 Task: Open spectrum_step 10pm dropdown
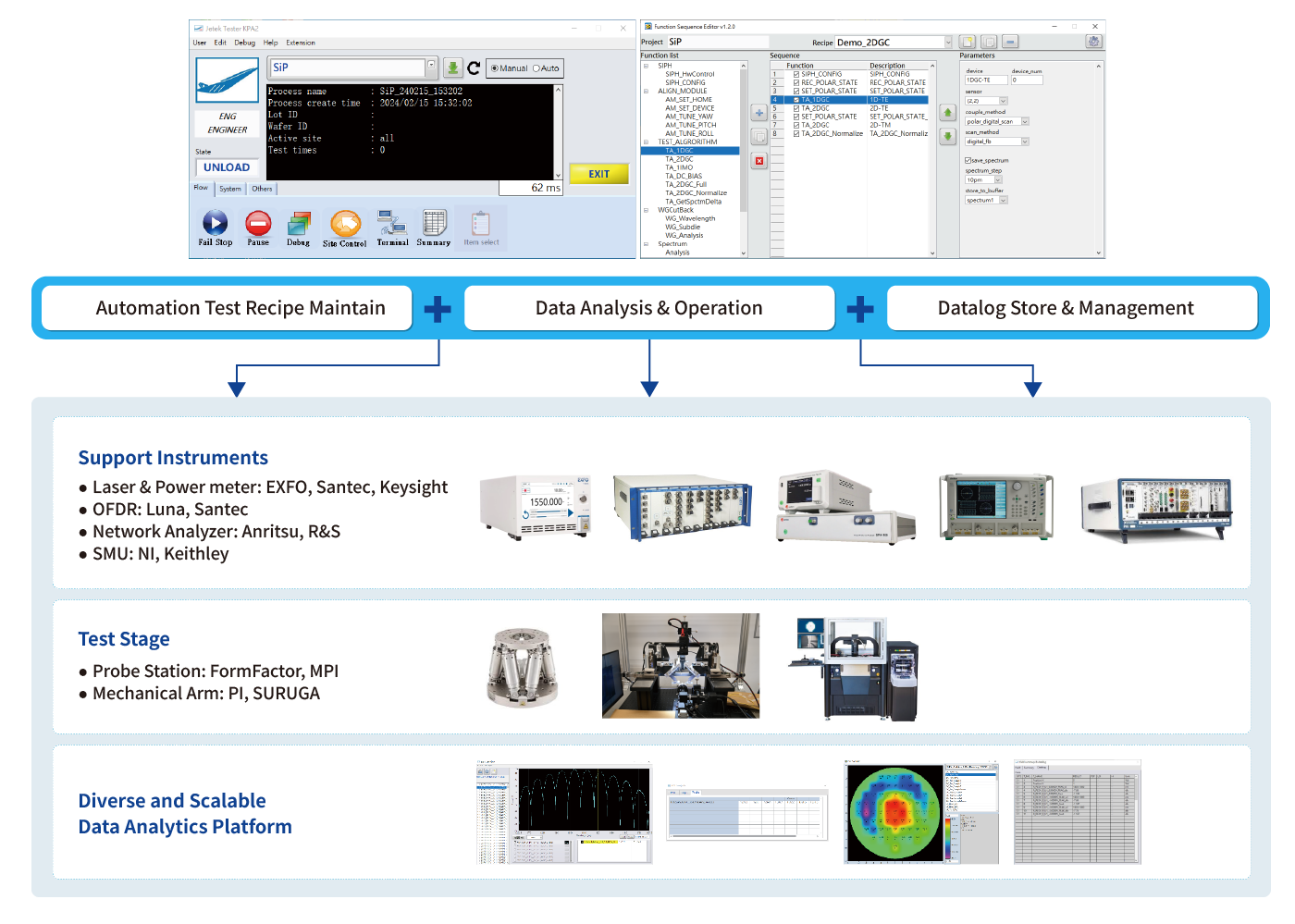[998, 179]
